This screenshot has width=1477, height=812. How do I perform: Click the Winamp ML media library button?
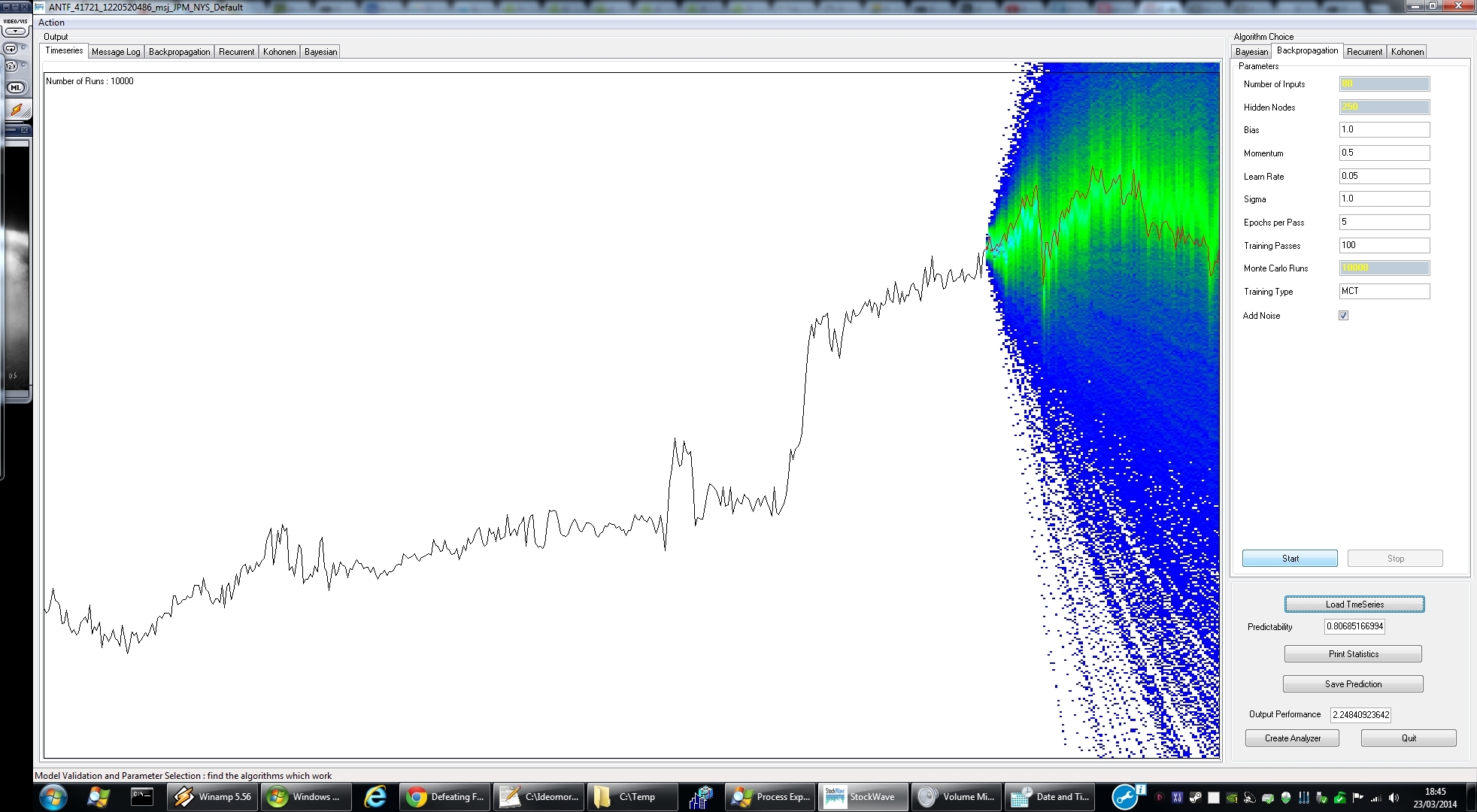coord(15,88)
